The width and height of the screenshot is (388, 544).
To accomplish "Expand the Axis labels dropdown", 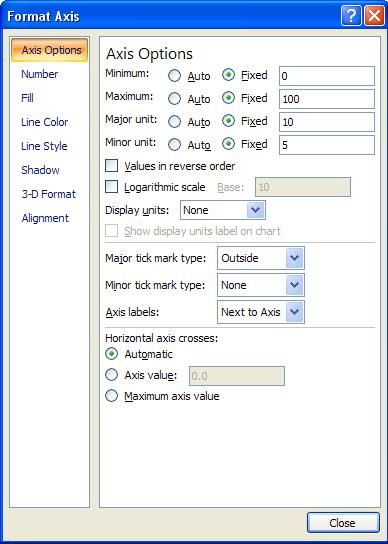I will (x=261, y=312).
